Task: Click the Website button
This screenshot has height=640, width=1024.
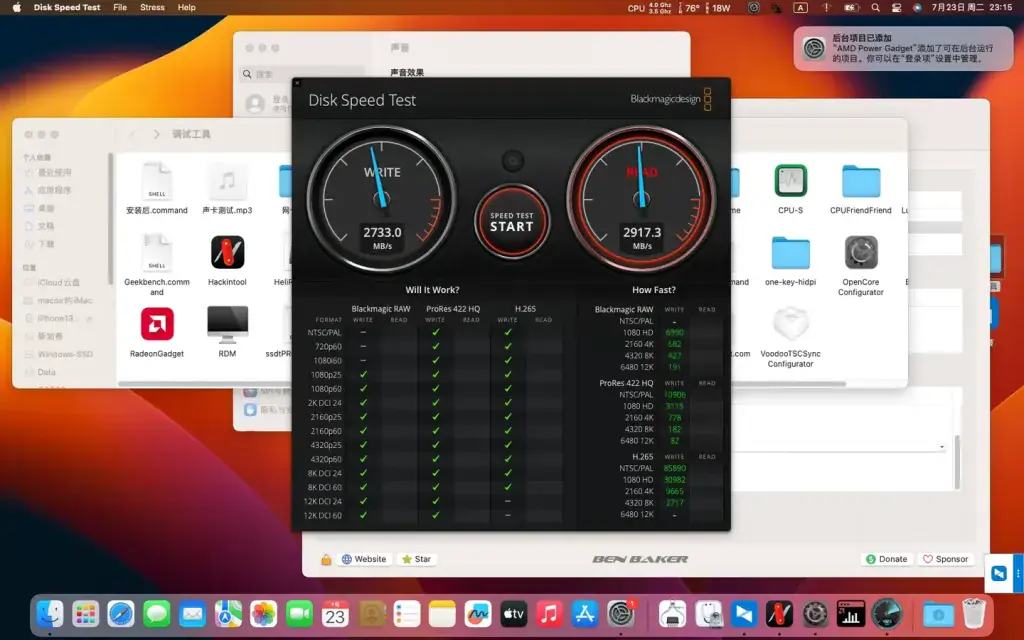Action: pos(364,559)
